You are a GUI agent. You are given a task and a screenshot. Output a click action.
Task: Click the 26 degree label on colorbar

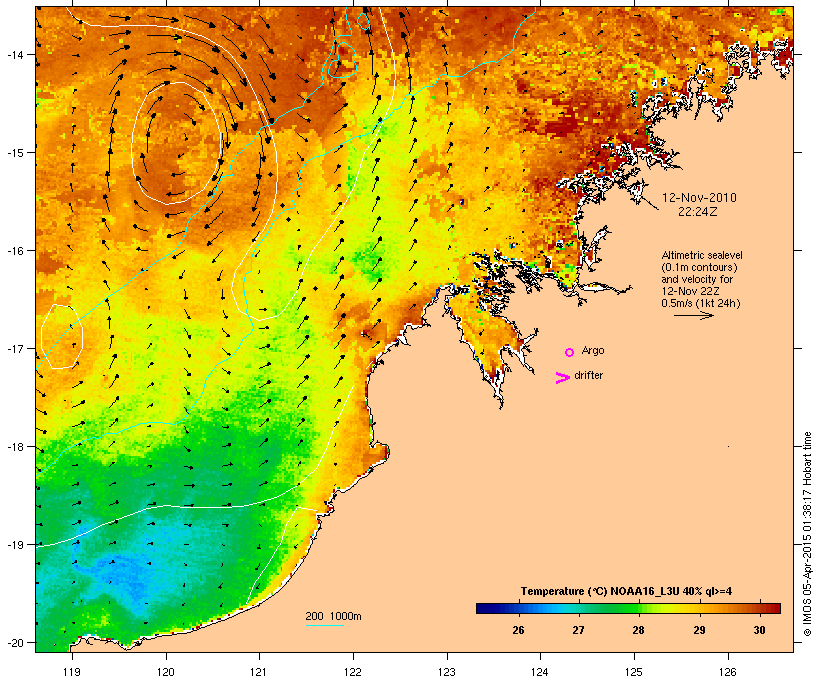pyautogui.click(x=518, y=630)
